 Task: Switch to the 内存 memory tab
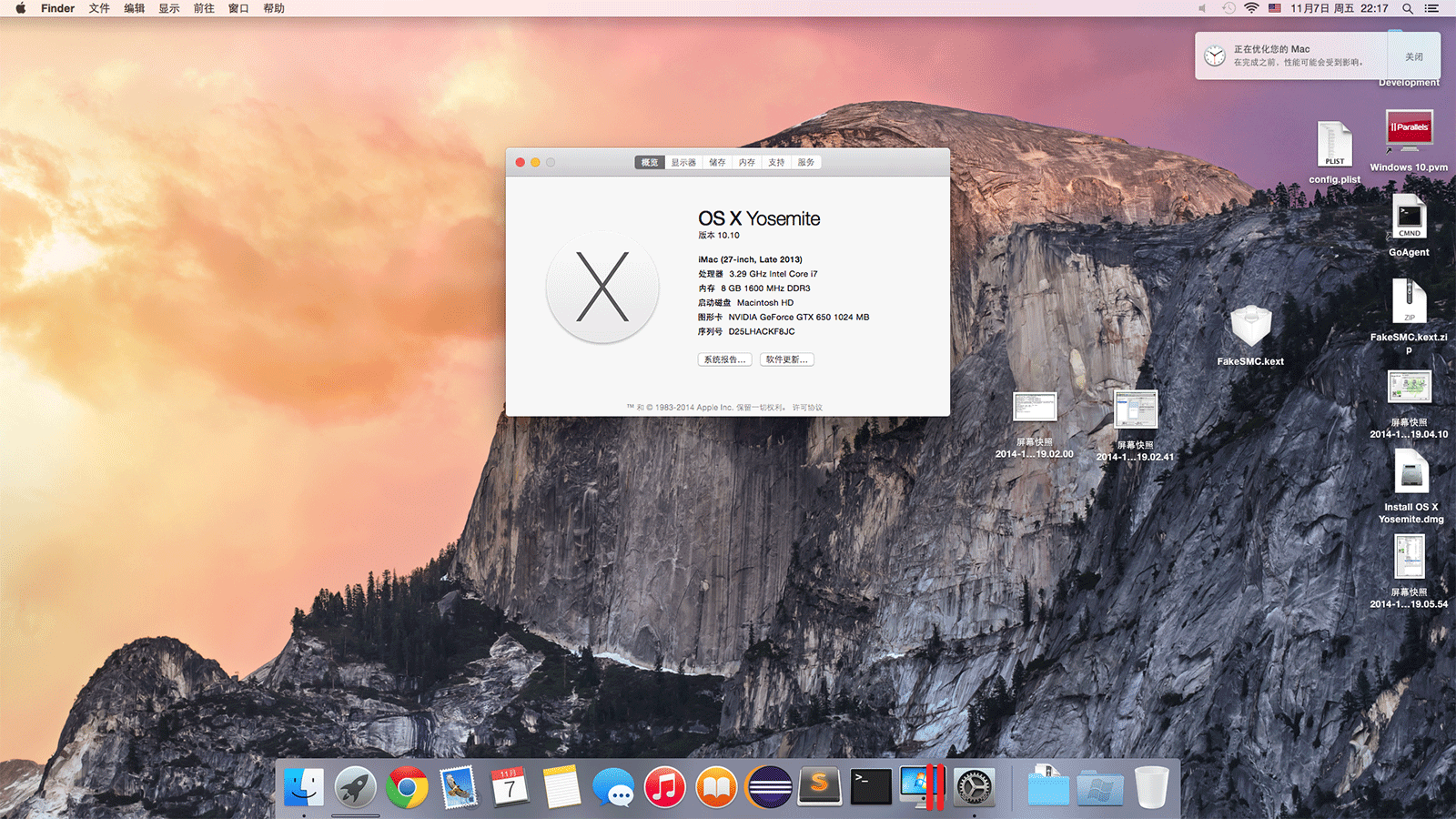747,162
